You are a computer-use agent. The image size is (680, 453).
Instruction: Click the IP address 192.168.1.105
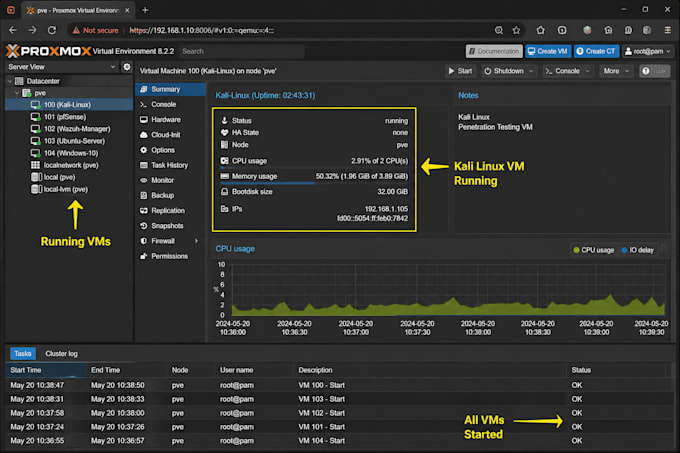(x=386, y=209)
